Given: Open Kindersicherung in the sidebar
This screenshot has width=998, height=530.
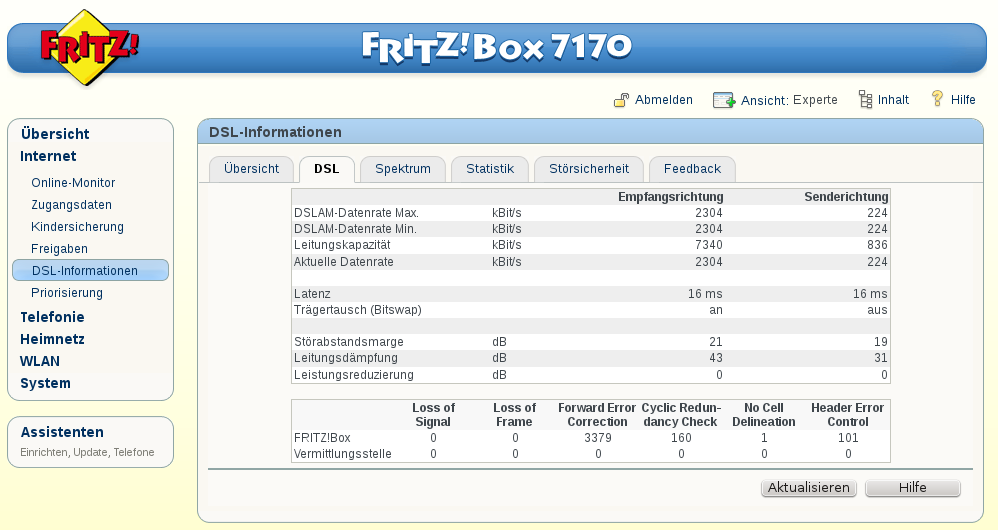Looking at the screenshot, I should tap(77, 227).
